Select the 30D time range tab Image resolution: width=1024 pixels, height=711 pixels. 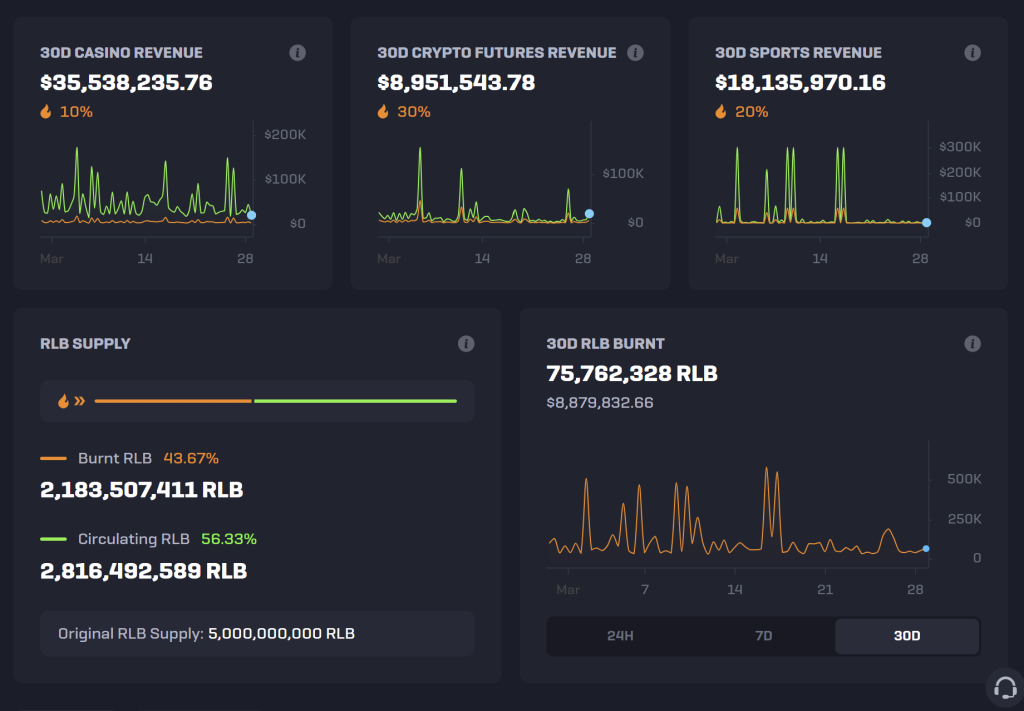pos(906,636)
